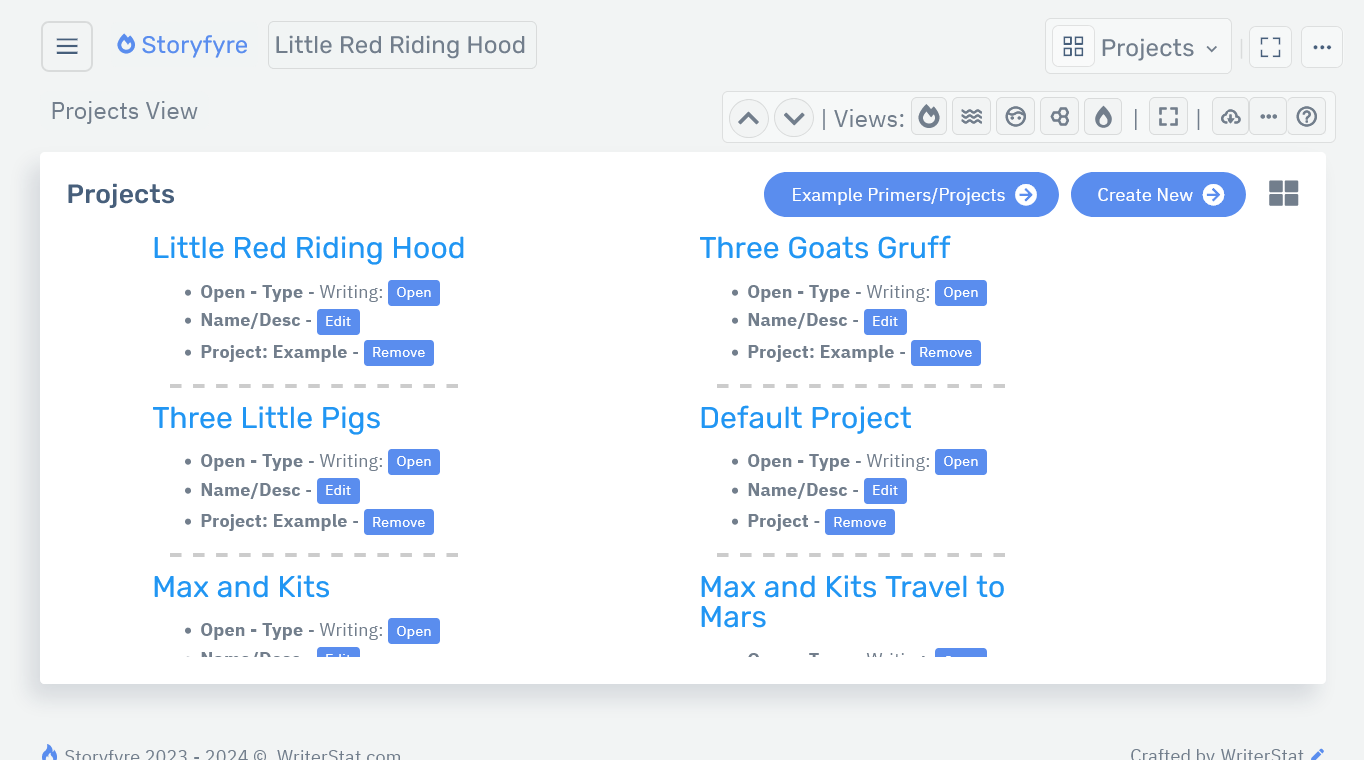Viewport: 1364px width, 760px height.
Task: Click Create New to start a project
Action: (1158, 194)
